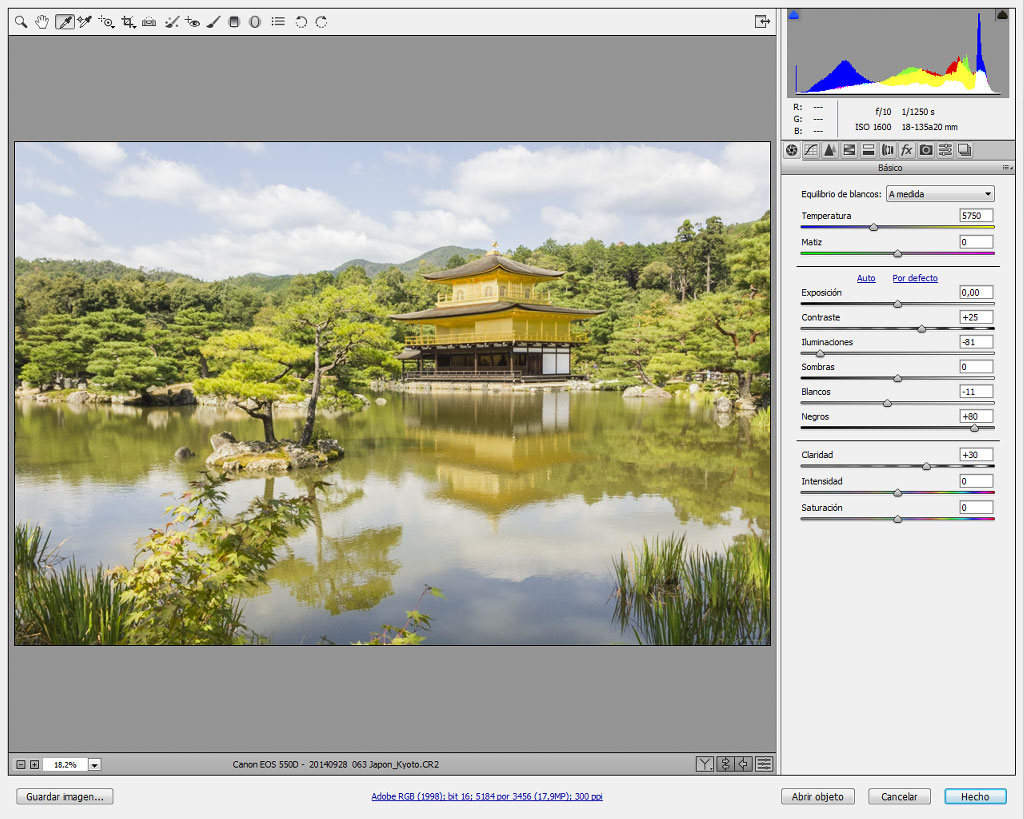Toggle the before/after preview view

pyautogui.click(x=705, y=764)
